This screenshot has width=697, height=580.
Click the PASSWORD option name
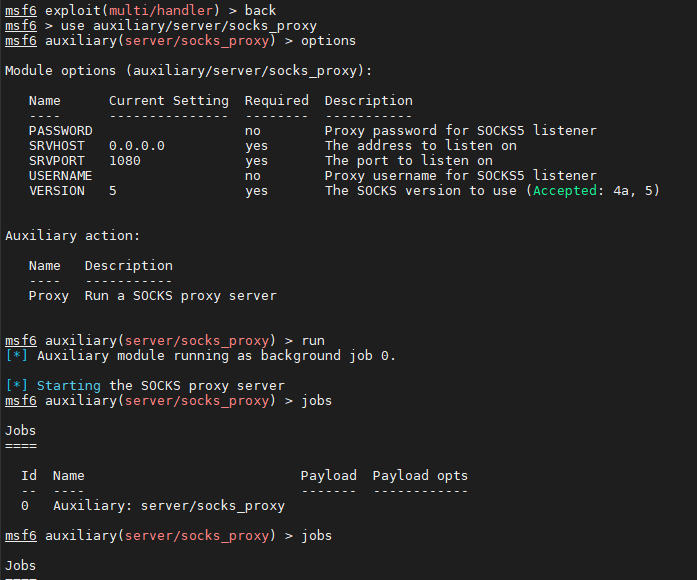tap(60, 131)
